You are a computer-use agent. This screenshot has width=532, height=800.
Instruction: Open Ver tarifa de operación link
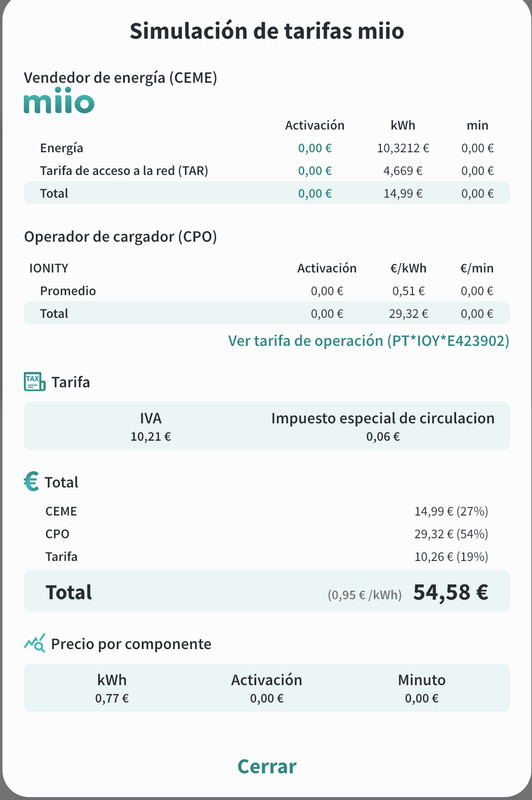coord(368,340)
